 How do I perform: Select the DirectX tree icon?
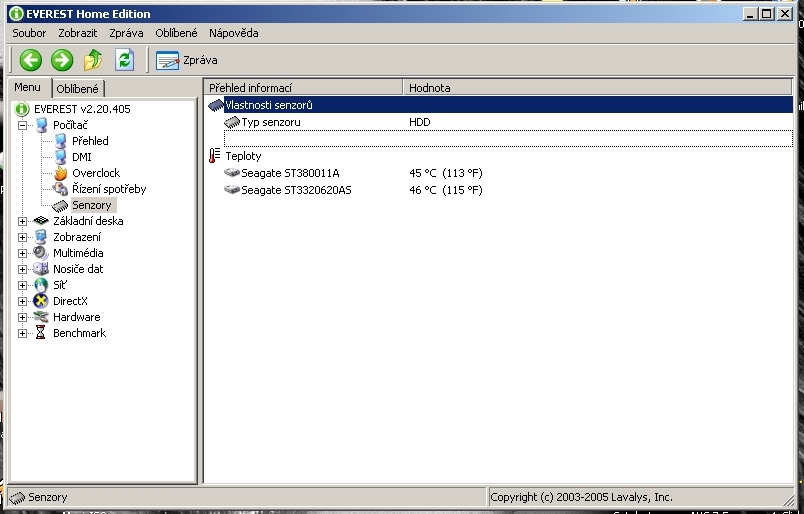point(41,301)
